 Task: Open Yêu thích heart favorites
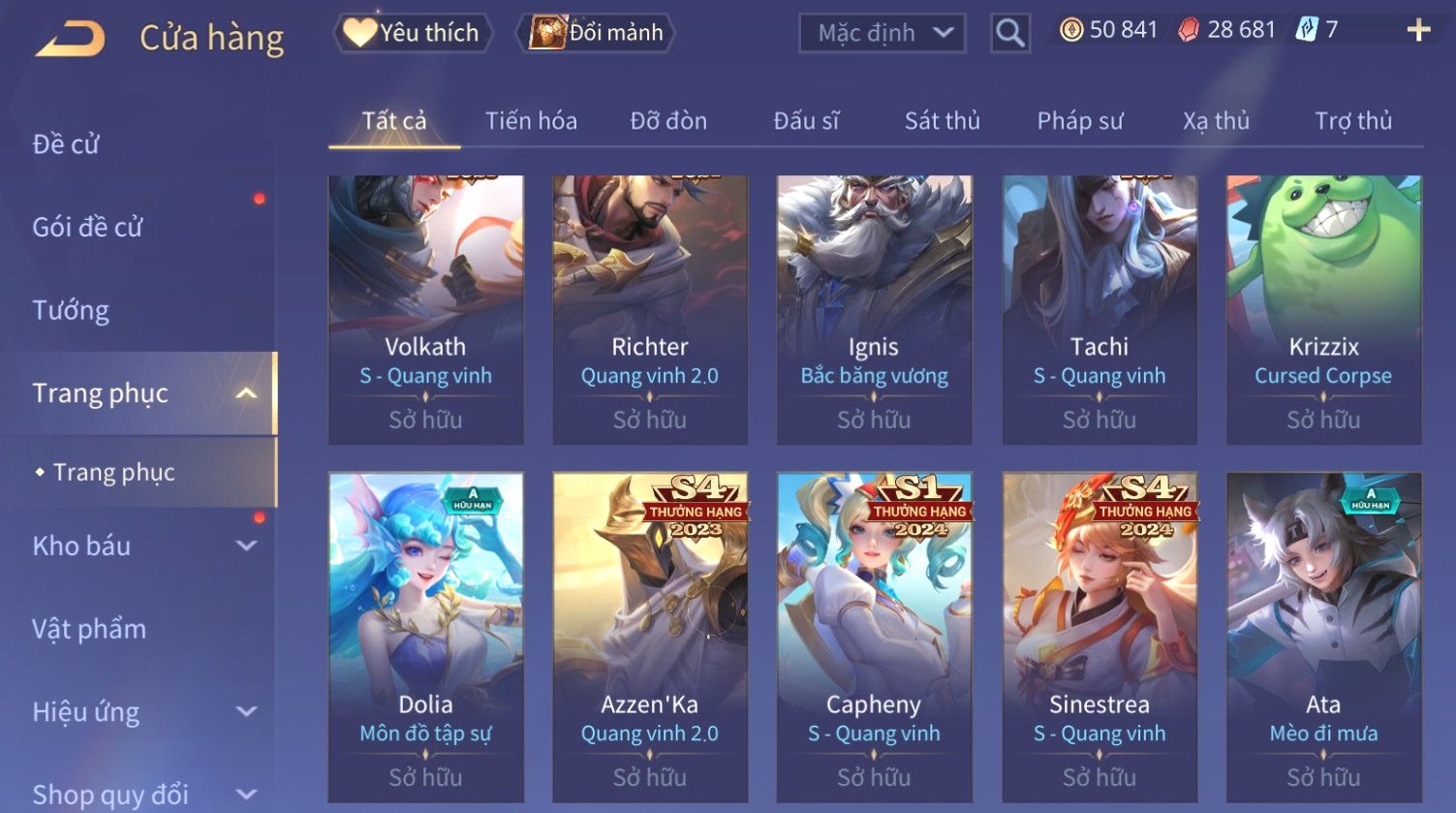(413, 33)
